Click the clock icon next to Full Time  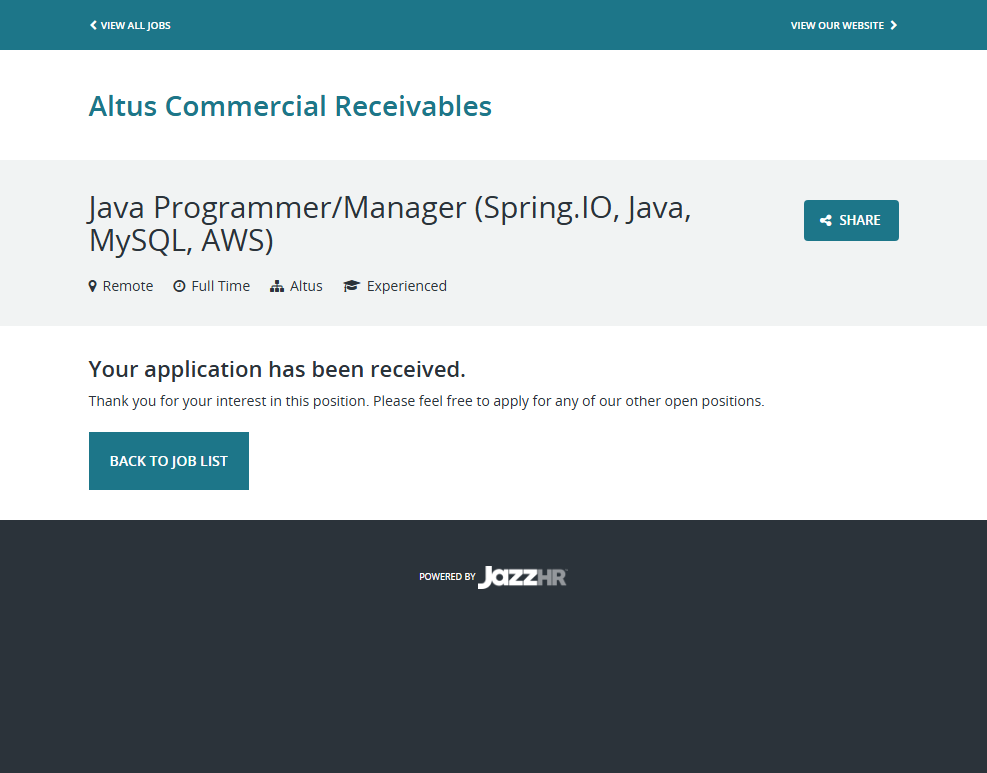click(x=179, y=286)
